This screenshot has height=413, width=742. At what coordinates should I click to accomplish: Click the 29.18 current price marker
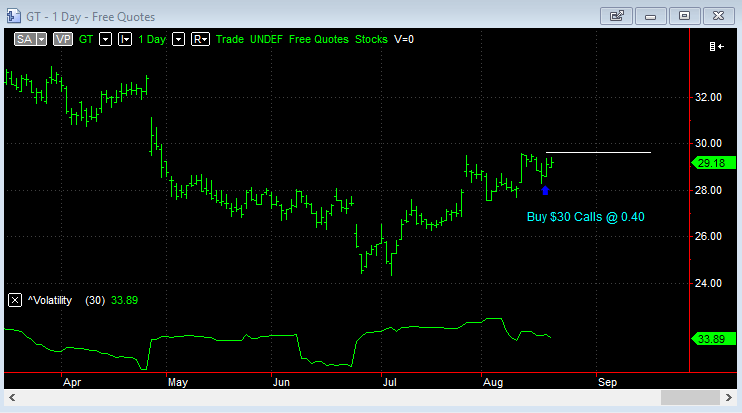coord(714,163)
